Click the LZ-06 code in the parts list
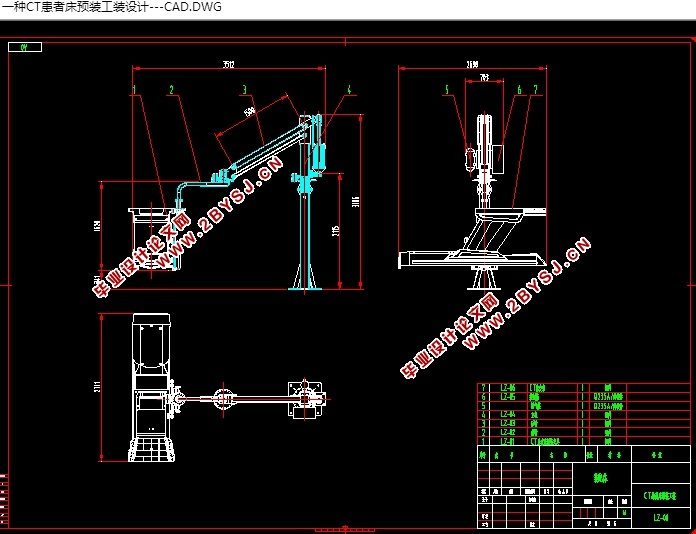 508,388
